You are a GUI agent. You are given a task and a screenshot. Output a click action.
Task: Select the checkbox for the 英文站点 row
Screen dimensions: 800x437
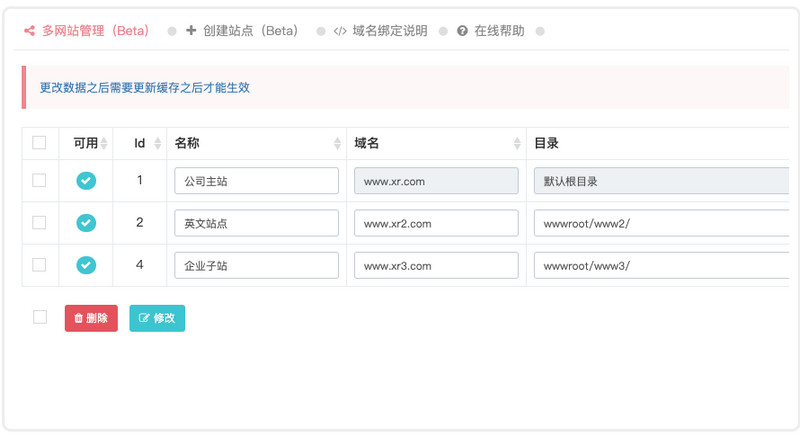click(x=39, y=223)
